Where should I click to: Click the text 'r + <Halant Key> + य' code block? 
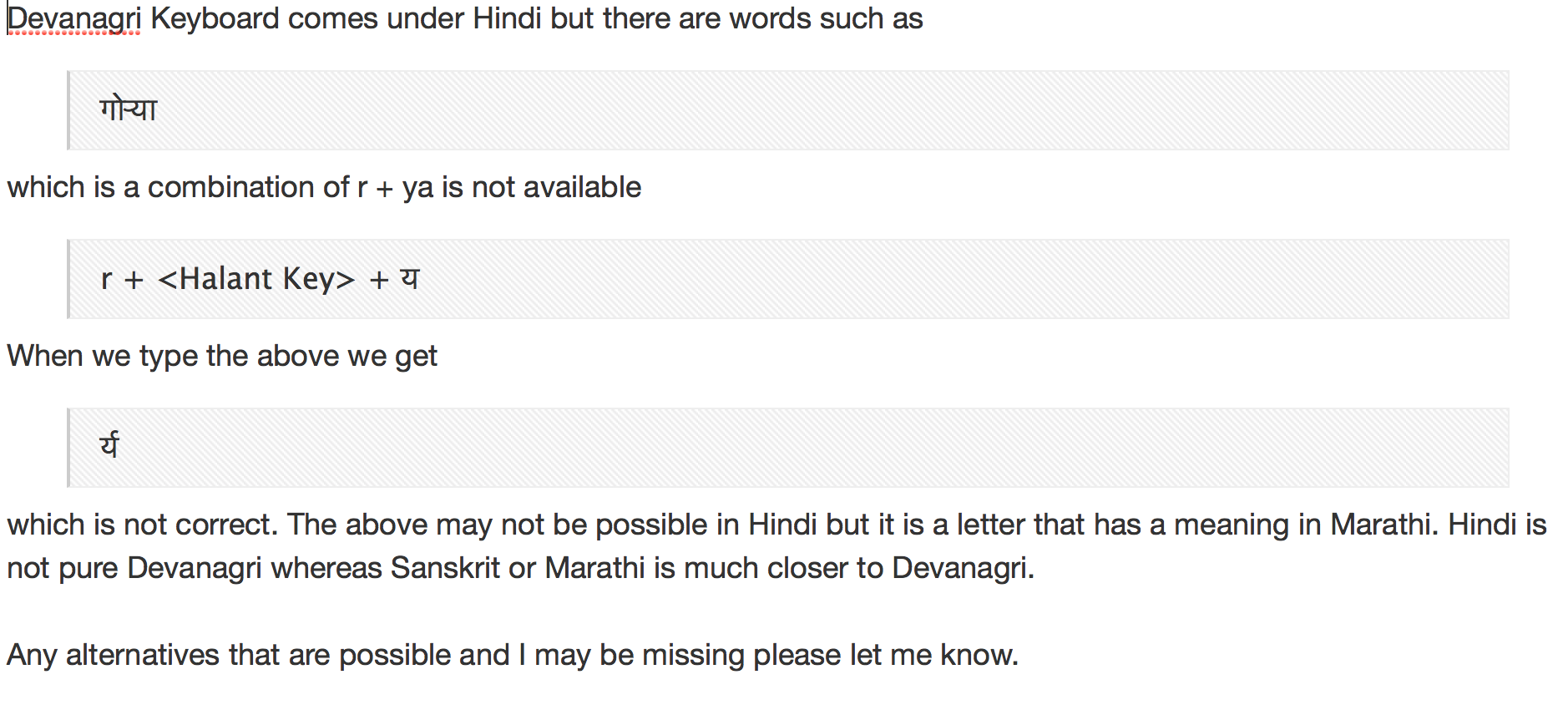click(260, 278)
